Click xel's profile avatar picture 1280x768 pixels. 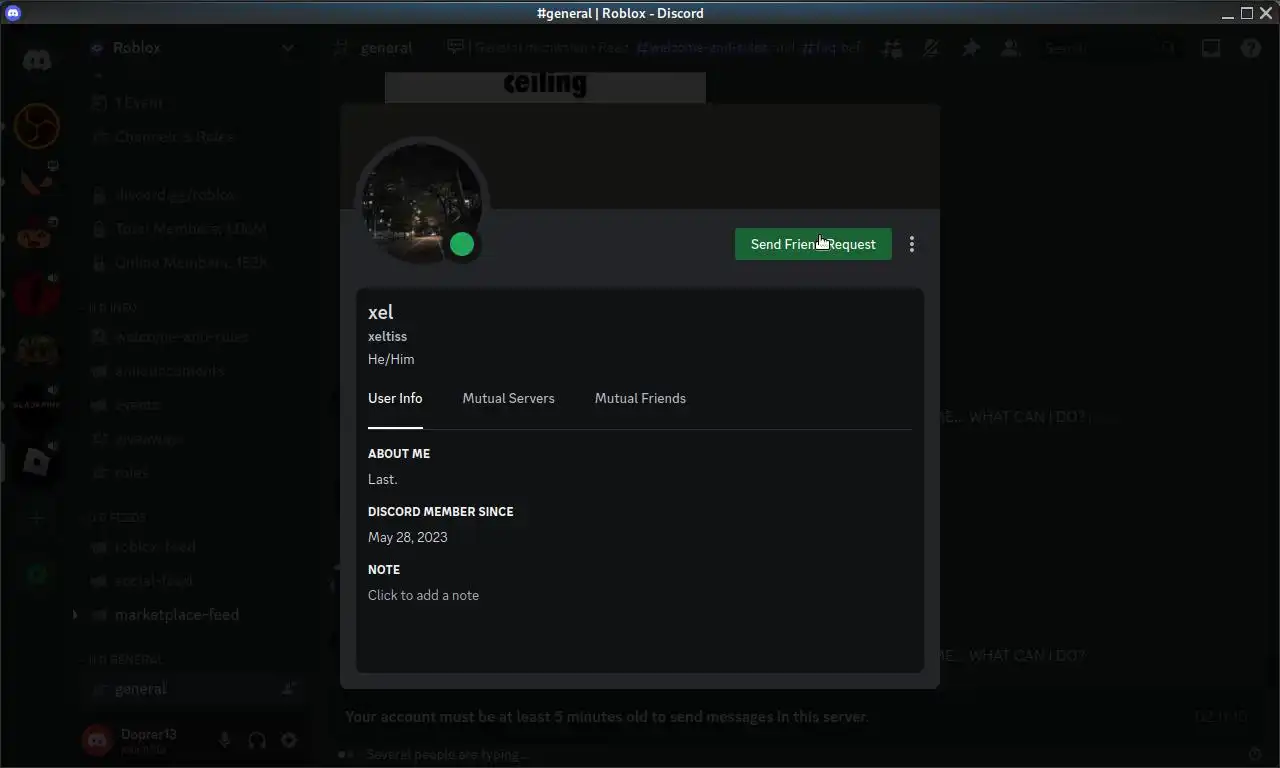[x=422, y=204]
